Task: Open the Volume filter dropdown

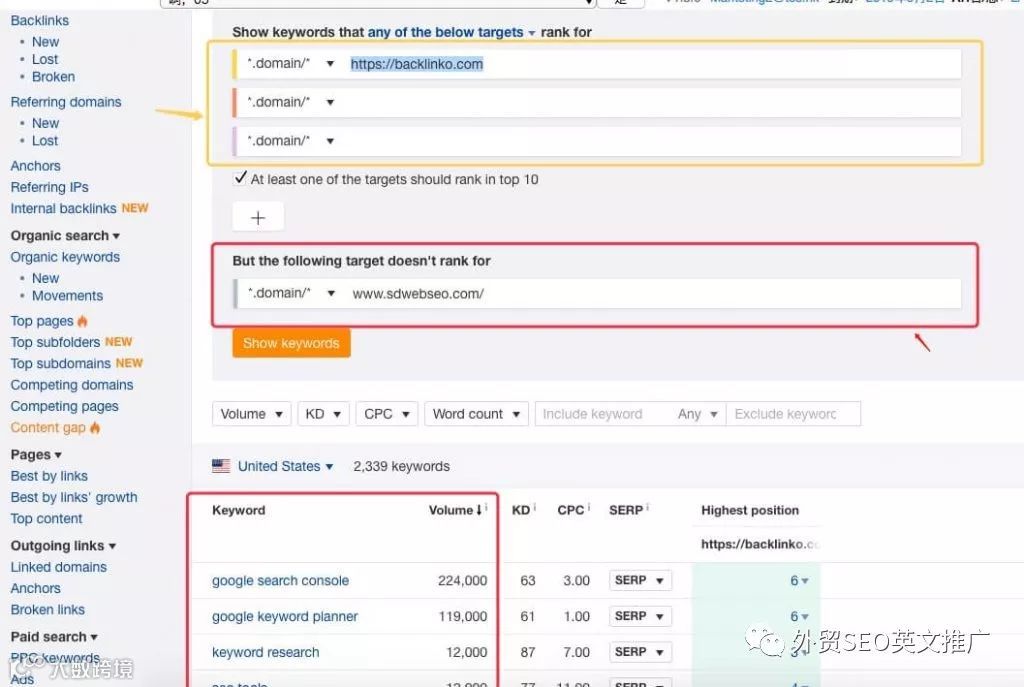Action: tap(251, 414)
